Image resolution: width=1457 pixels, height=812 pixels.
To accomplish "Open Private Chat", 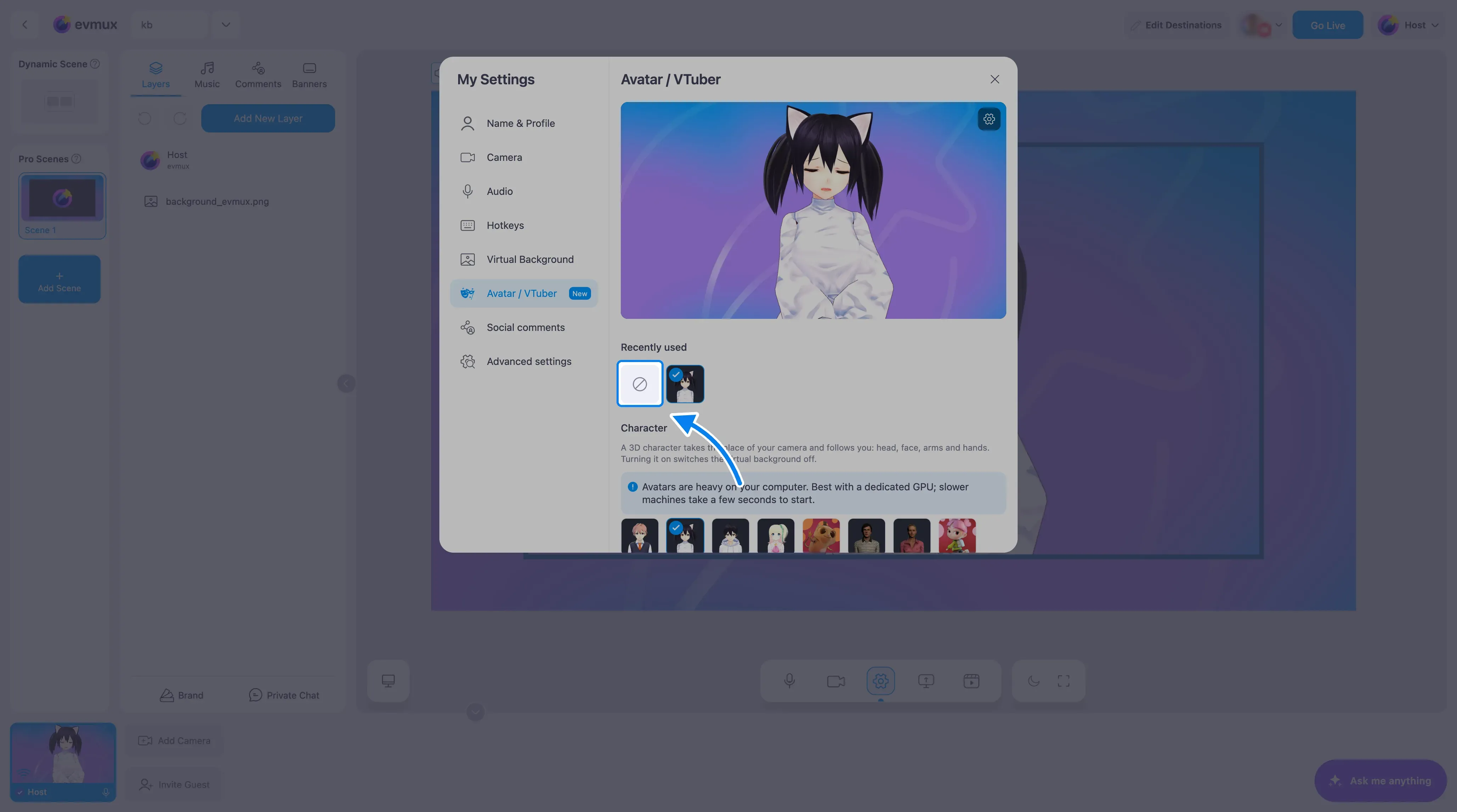I will 284,695.
